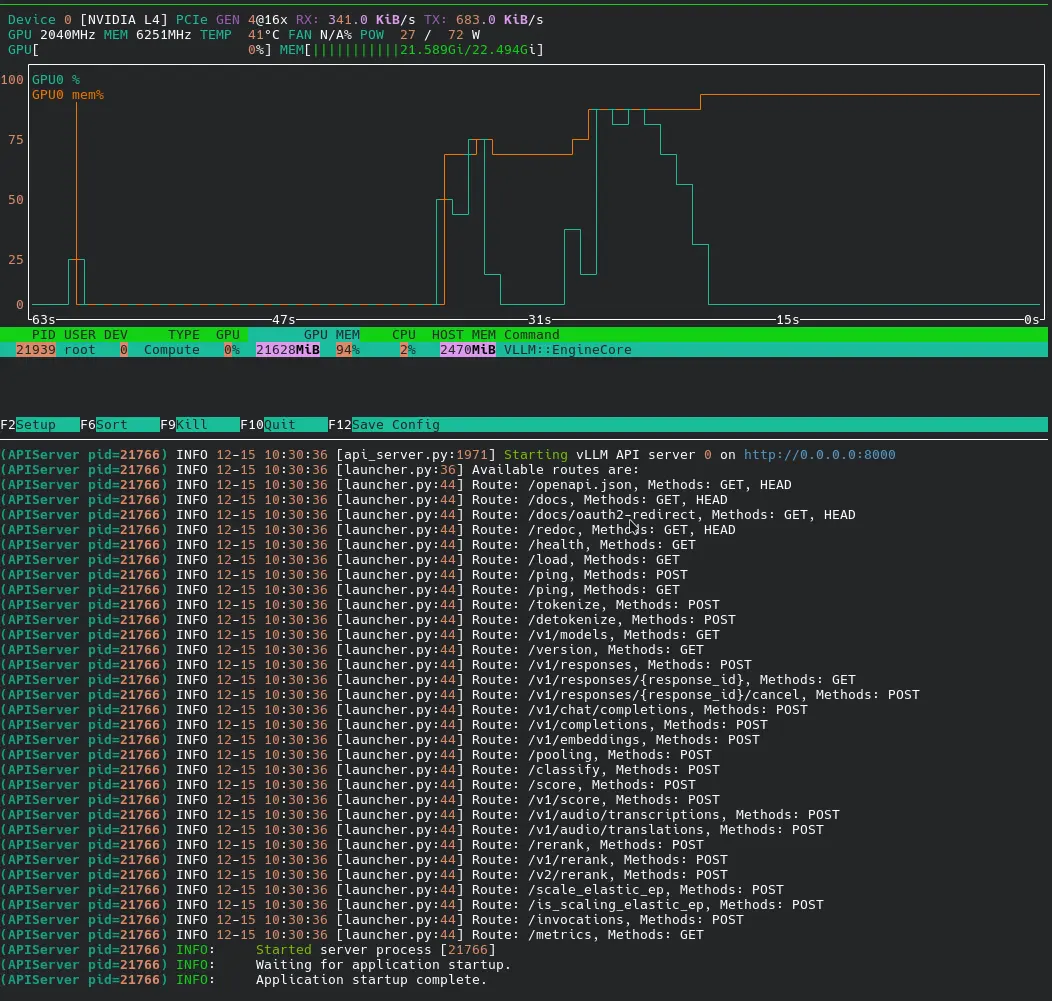Select F10 Quit to exit nvtop
Screen dimensions: 1052x1001
(283, 425)
